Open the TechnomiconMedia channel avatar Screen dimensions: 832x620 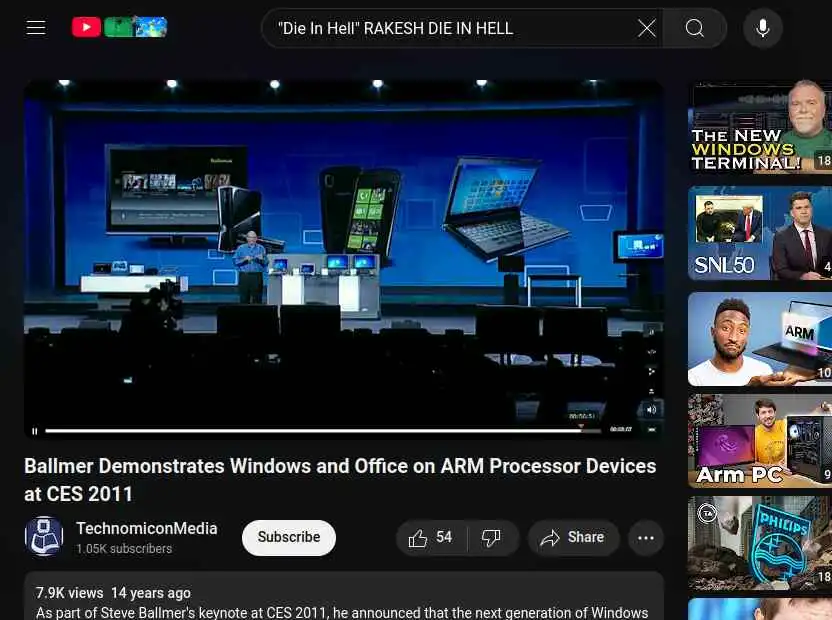point(44,537)
